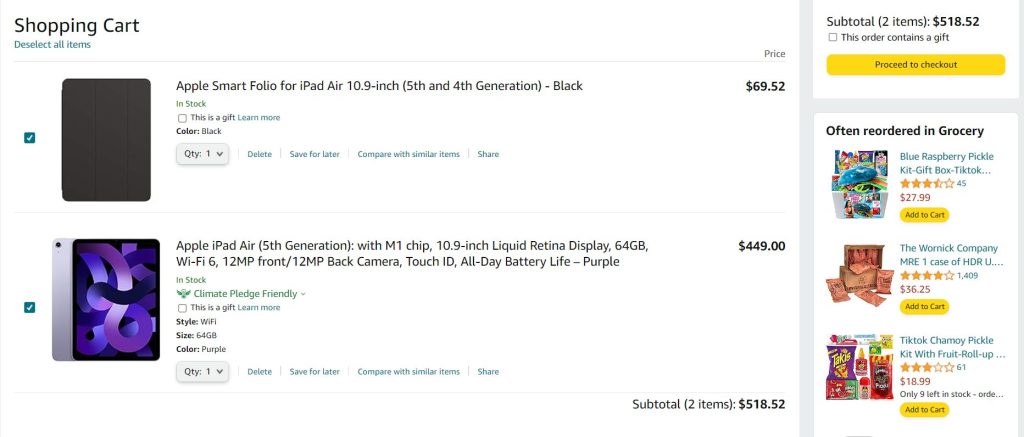View star ratings for Blue Raspberry Pickle Kit

pyautogui.click(x=926, y=184)
